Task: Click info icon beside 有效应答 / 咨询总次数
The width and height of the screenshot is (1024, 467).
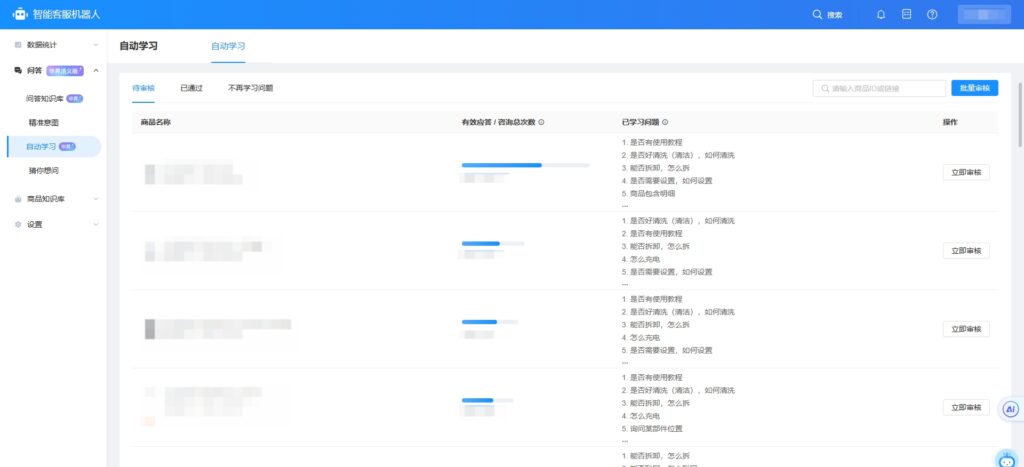Action: click(x=541, y=122)
